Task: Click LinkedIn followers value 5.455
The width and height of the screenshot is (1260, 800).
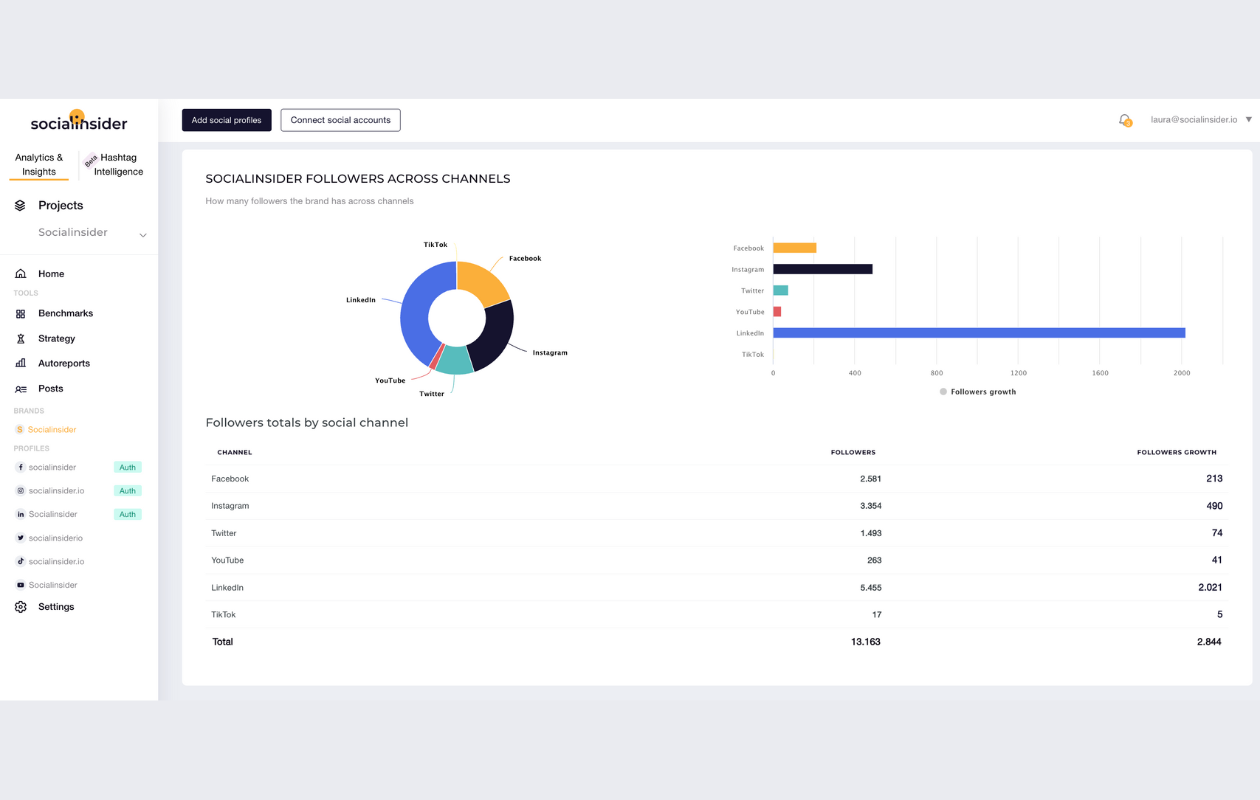Action: 870,588
